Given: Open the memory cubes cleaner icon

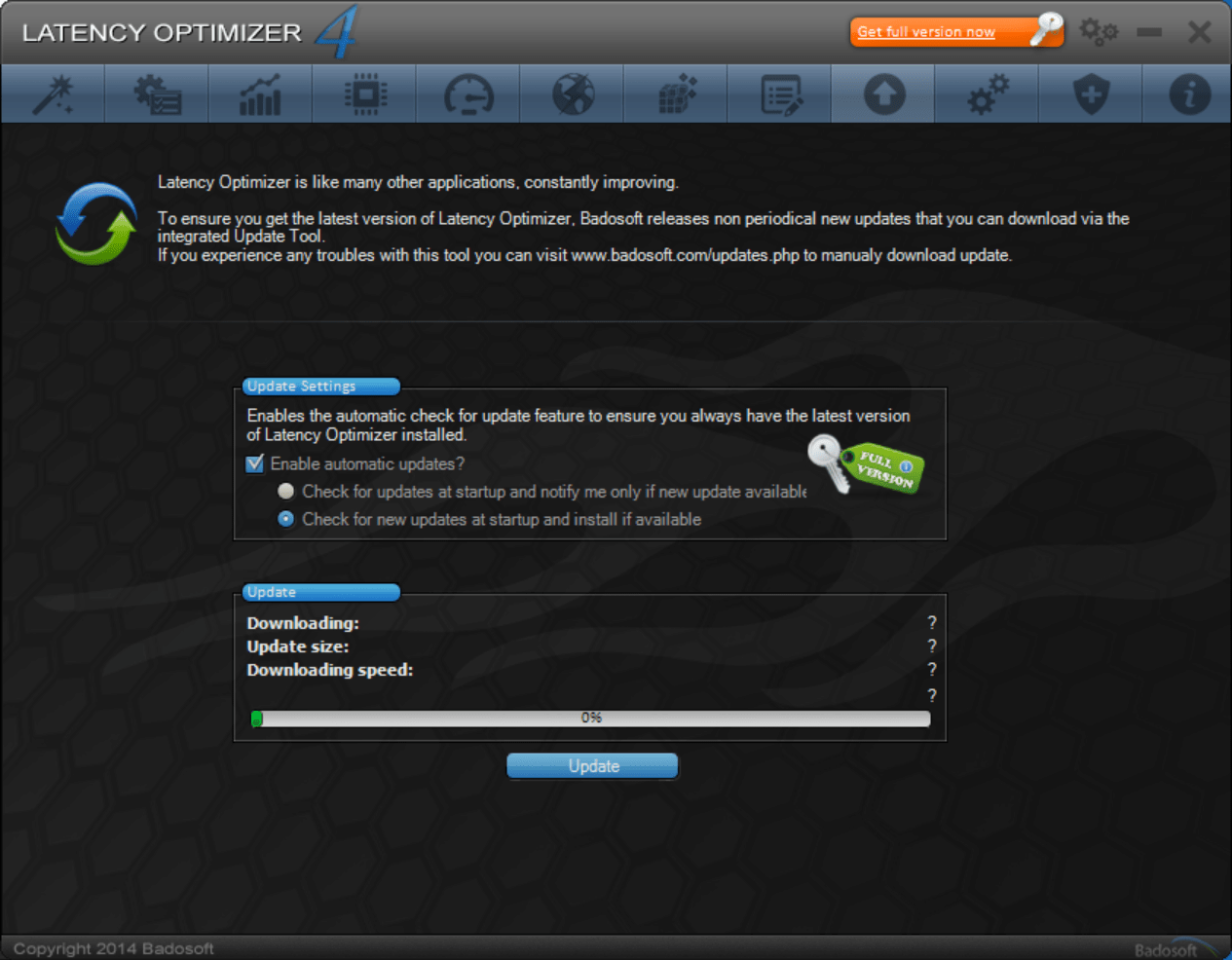Looking at the screenshot, I should click(677, 94).
